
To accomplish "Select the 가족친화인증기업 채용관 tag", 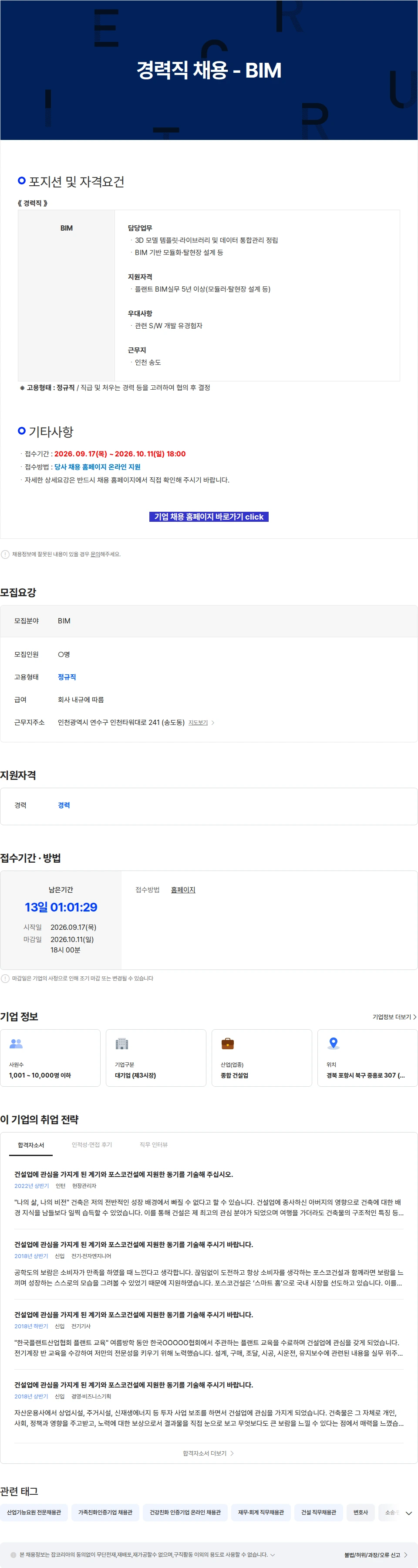I will [x=105, y=1512].
